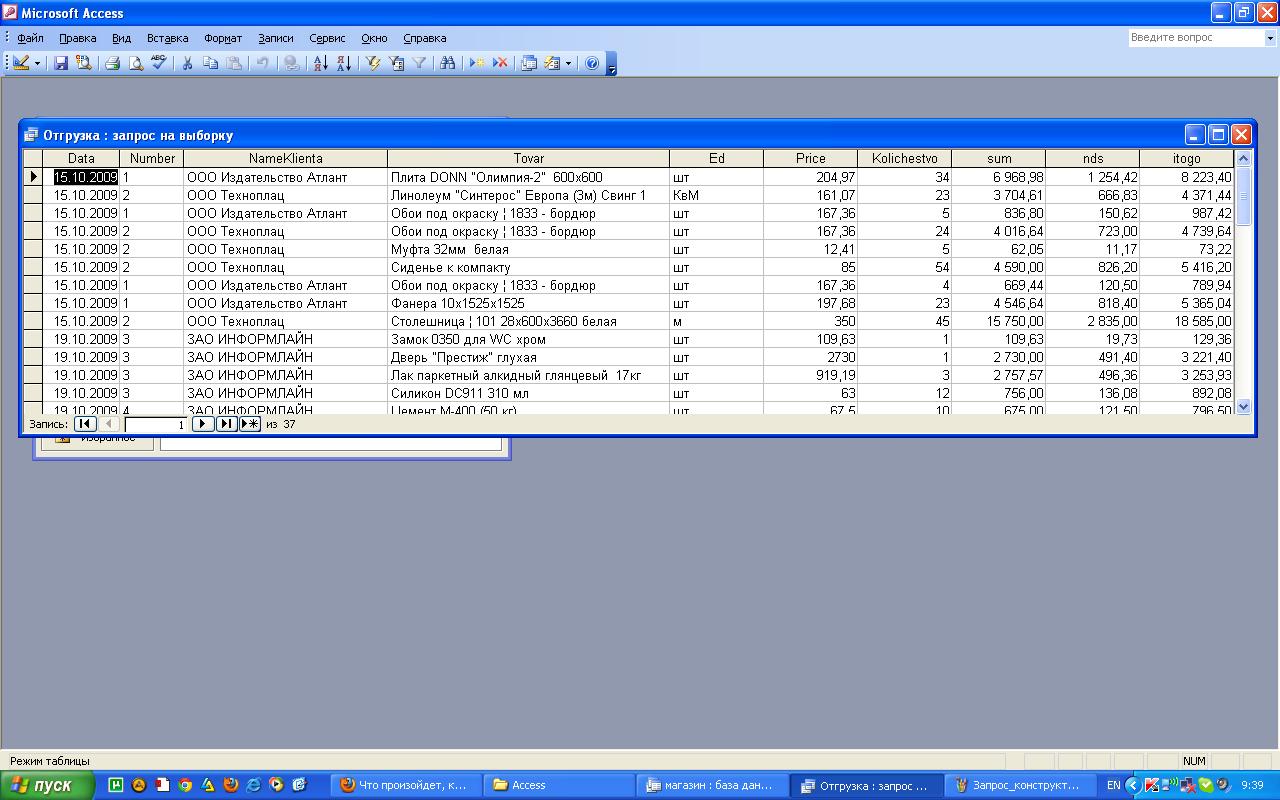1280x800 pixels.
Task: Click the Paste clipboard icon
Action: pyautogui.click(x=233, y=62)
